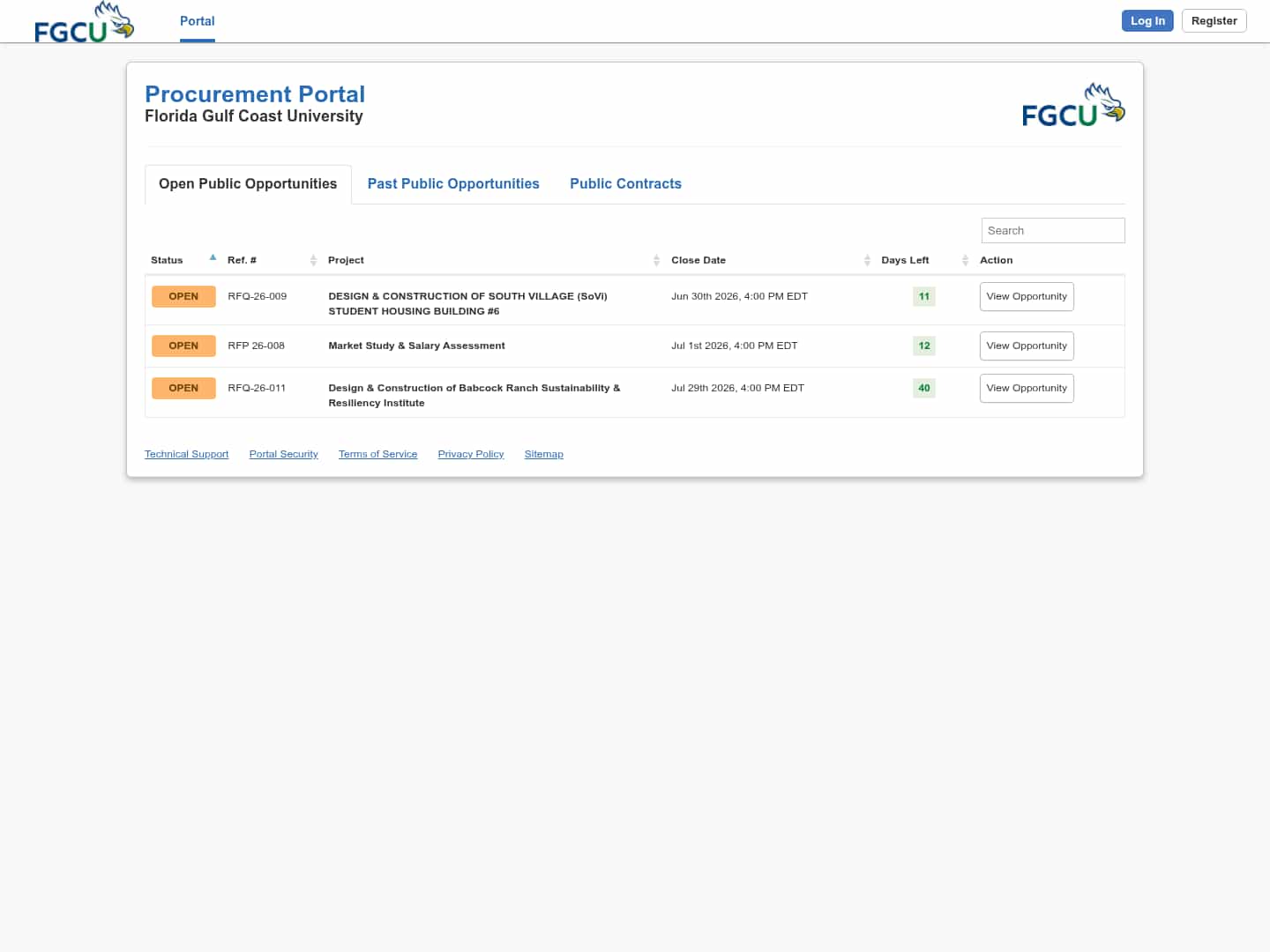This screenshot has width=1270, height=952.
Task: Click the Register button
Action: click(1214, 21)
